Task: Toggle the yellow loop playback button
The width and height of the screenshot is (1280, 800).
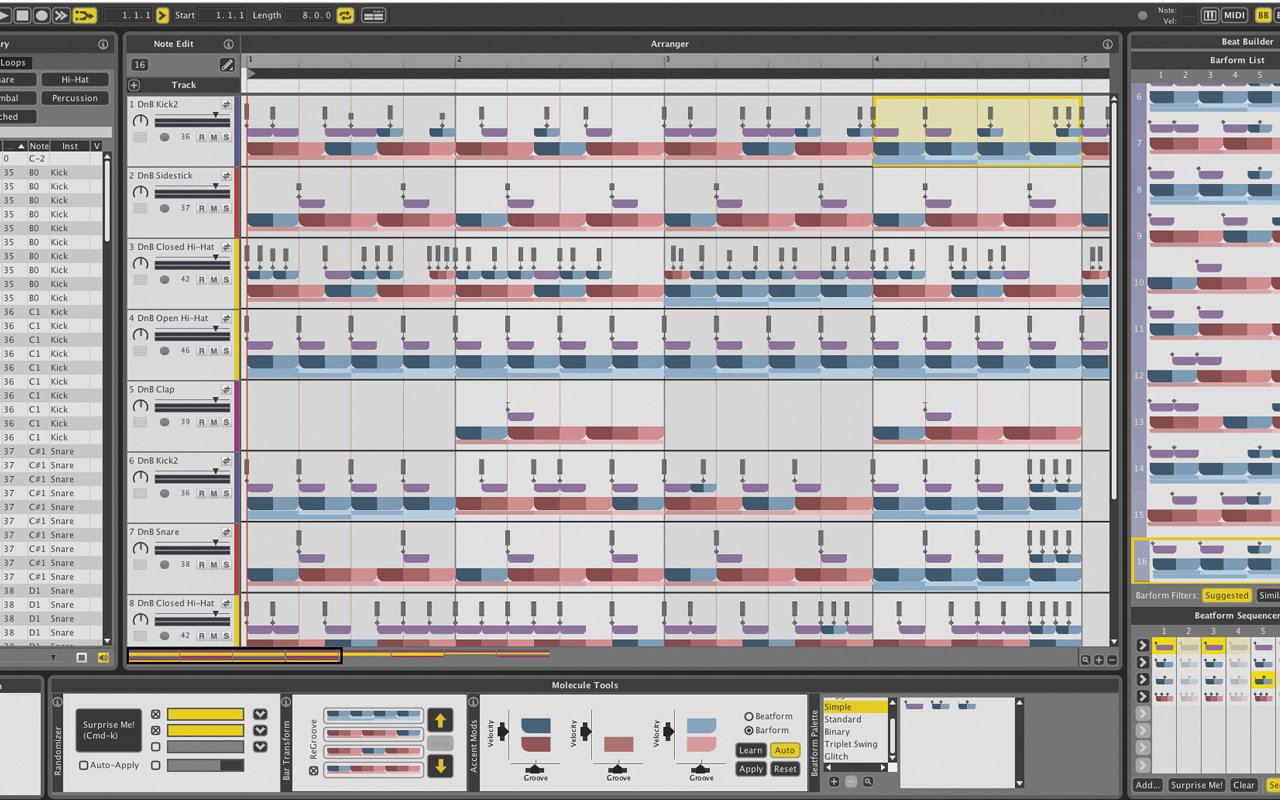Action: [345, 16]
